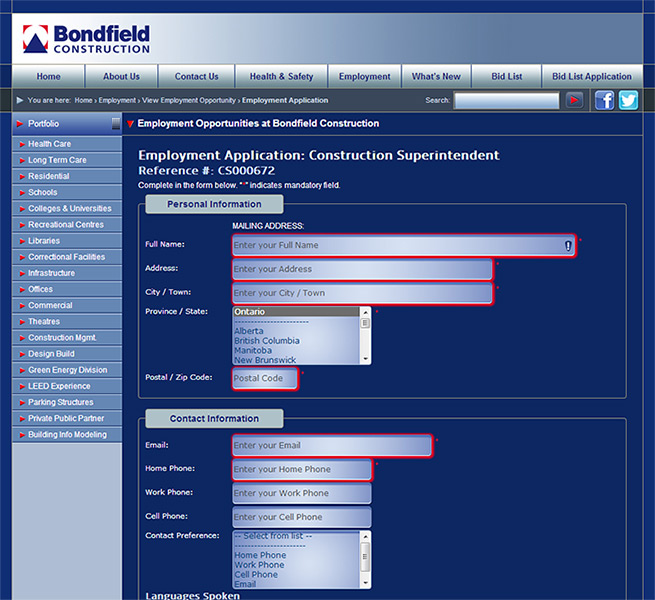The height and width of the screenshot is (600, 655).
Task: Open Health Care portfolio category
Action: click(x=67, y=144)
